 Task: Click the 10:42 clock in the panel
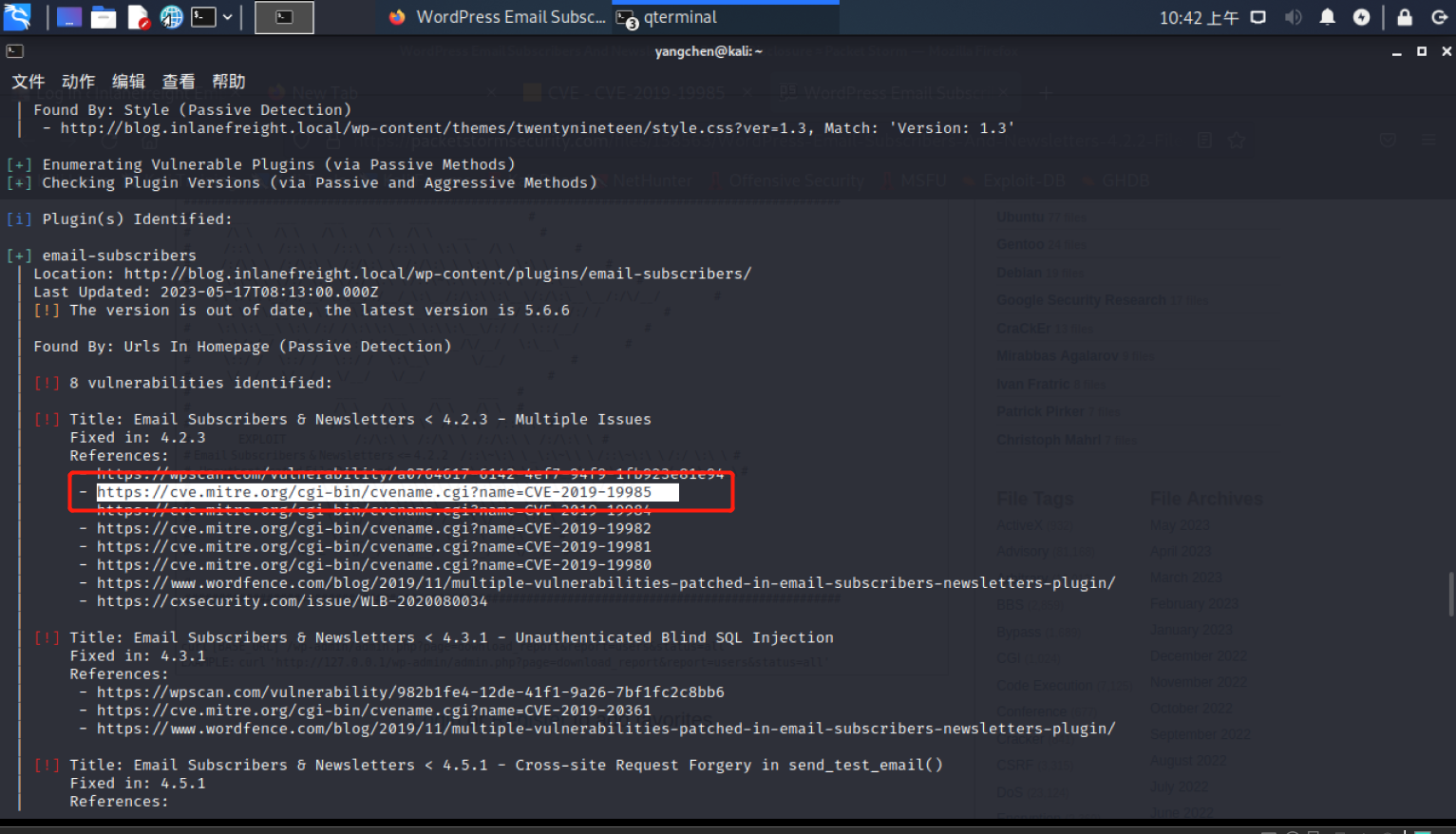tap(1199, 18)
